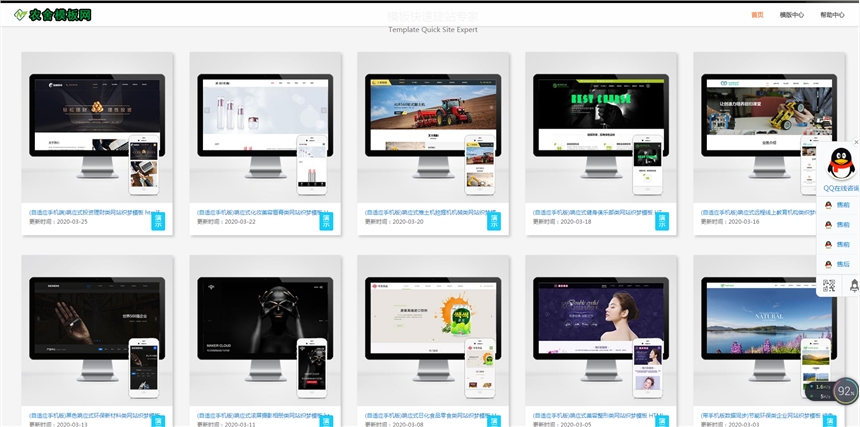This screenshot has width=860, height=427.
Task: Click the rocket back-to-top icon
Action: pyautogui.click(x=853, y=286)
